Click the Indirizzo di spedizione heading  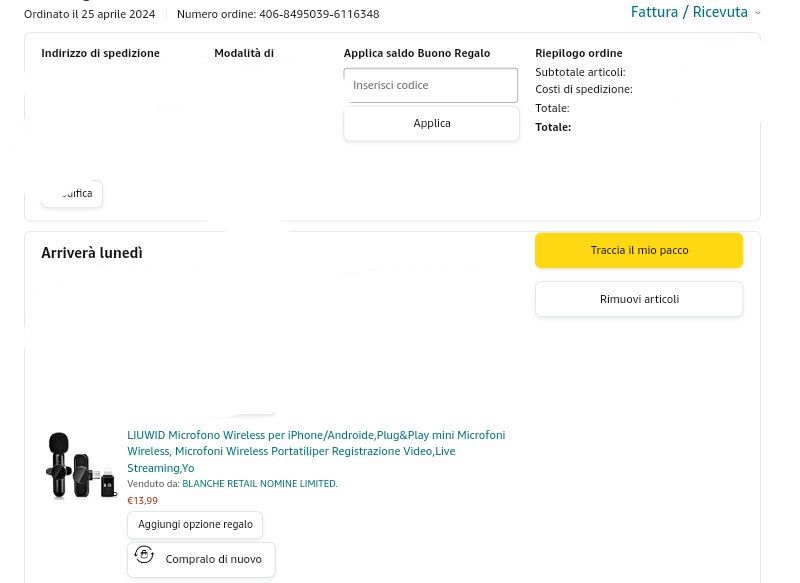(x=100, y=53)
